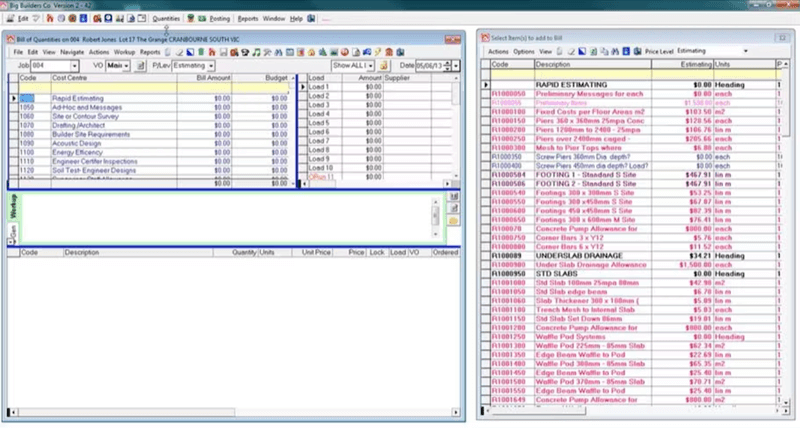The height and width of the screenshot is (428, 800).
Task: Click the workup text area vertical scrollbar
Action: [435, 218]
